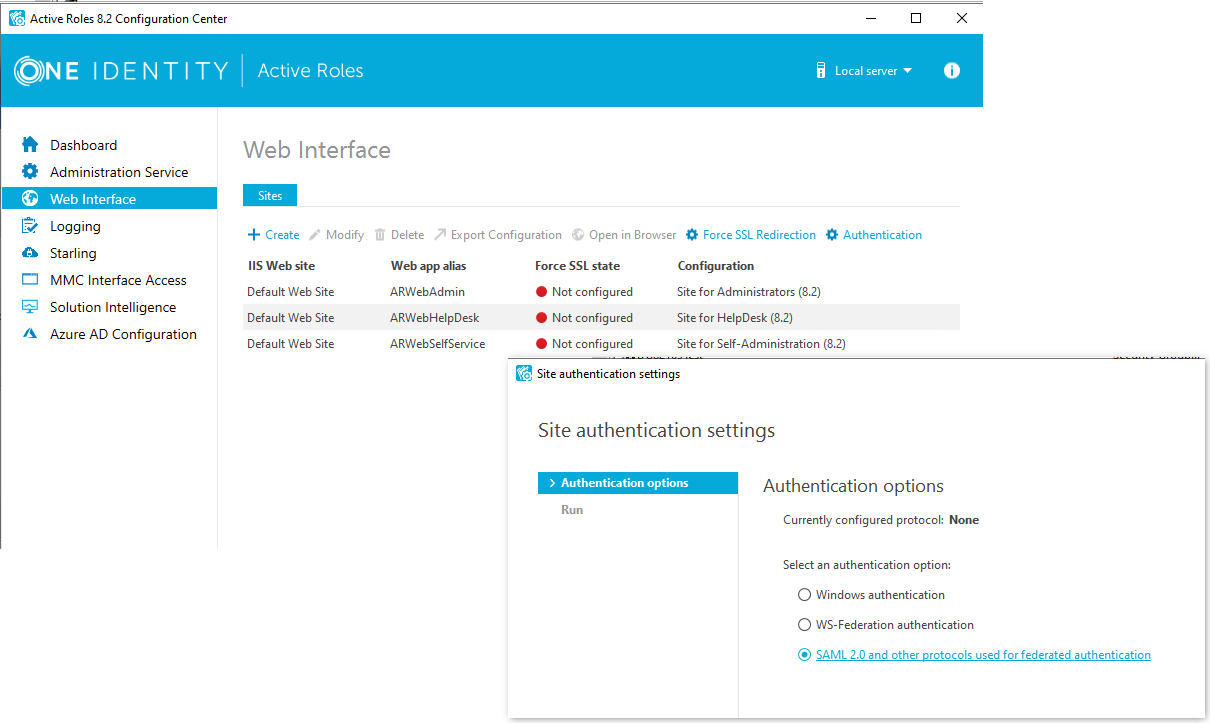
Task: Click the Solution Intelligence monitor icon
Action: click(x=30, y=307)
